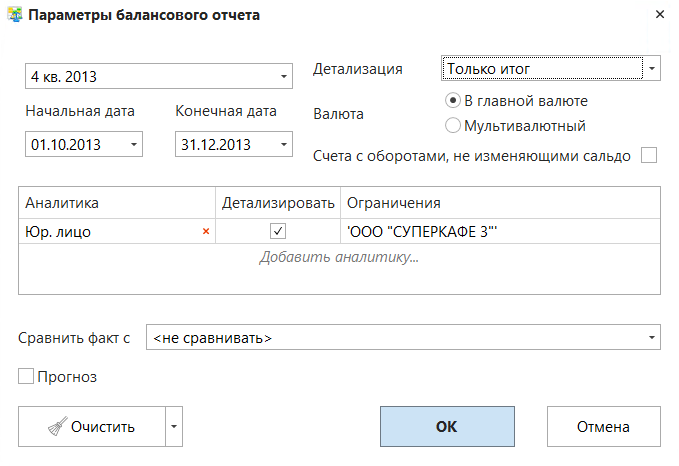Click the Отмена button
The image size is (679, 466).
(x=603, y=427)
